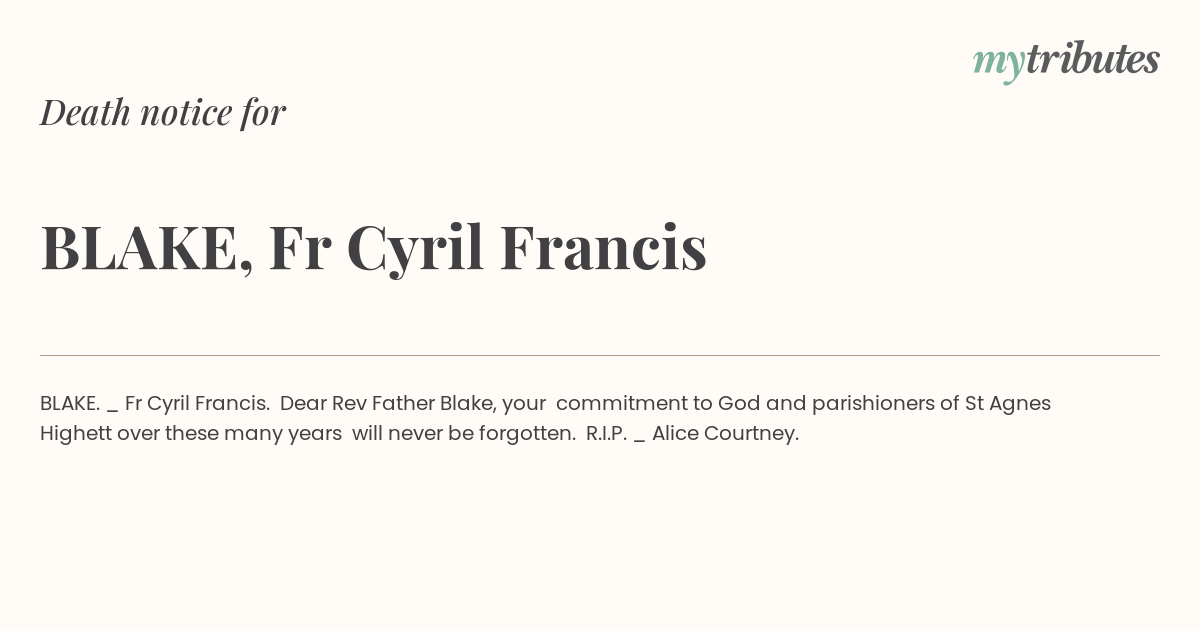Viewport: 1200px width, 630px height.
Task: Click the 'BLAKE, Fr Cyril Francis' heading
Action: (x=374, y=248)
